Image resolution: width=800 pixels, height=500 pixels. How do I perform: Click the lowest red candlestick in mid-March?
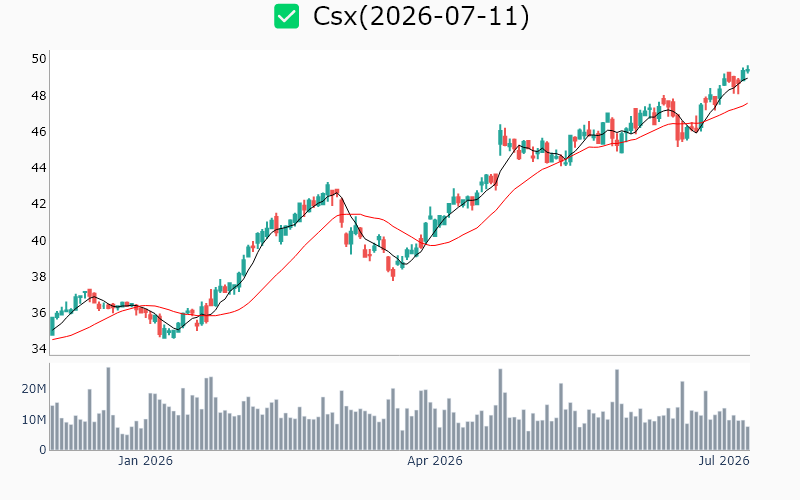393,274
